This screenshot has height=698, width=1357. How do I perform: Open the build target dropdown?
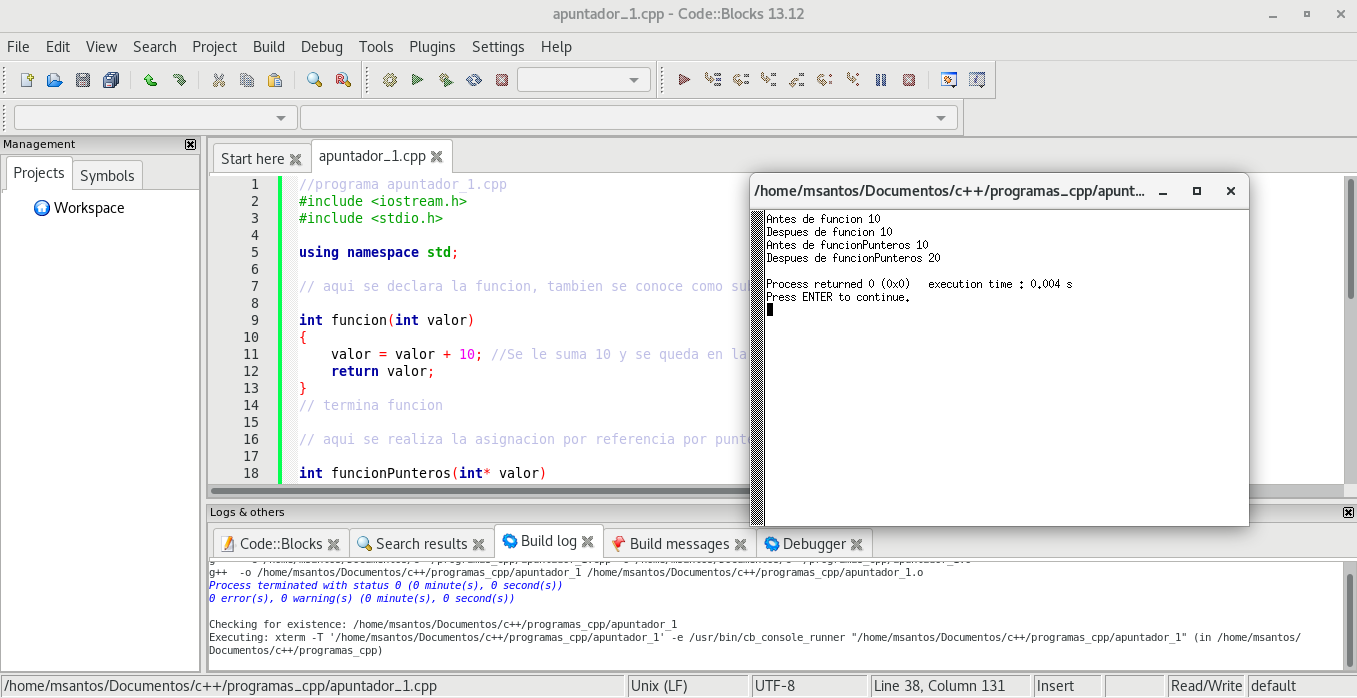pos(584,80)
